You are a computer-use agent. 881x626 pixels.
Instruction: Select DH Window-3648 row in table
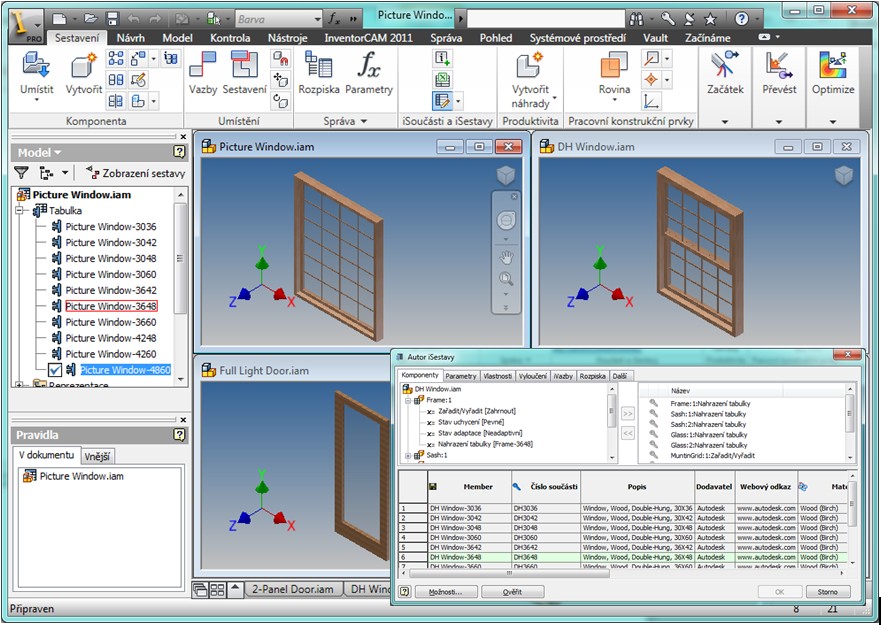[625, 557]
